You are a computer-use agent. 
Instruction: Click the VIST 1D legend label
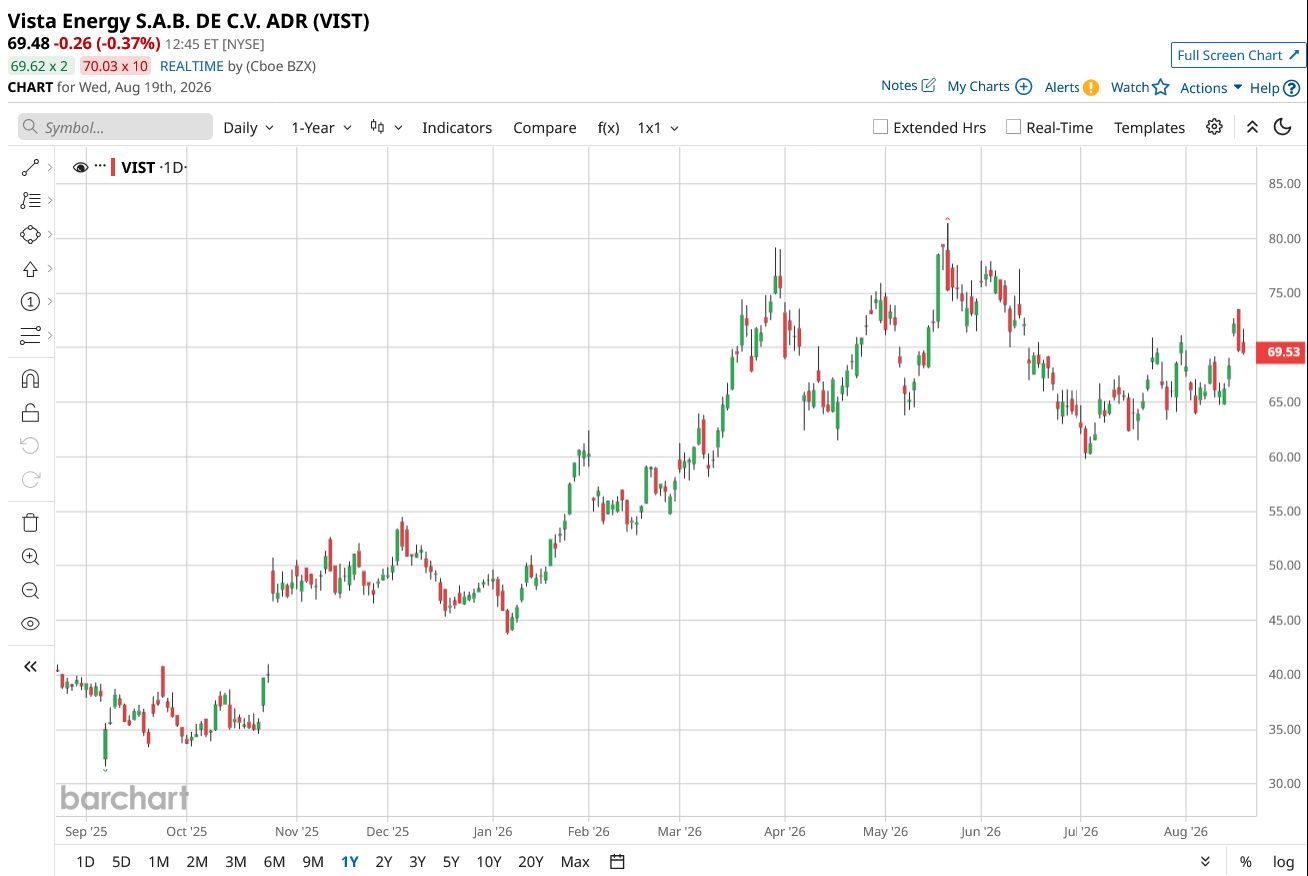153,167
